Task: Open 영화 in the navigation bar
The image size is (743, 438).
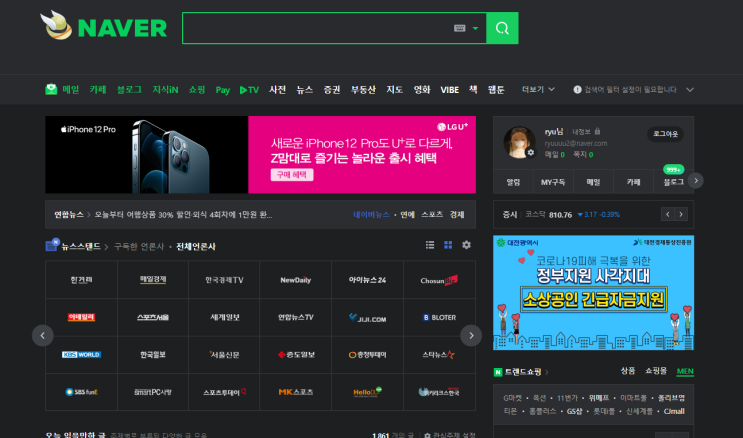Action: click(x=422, y=89)
